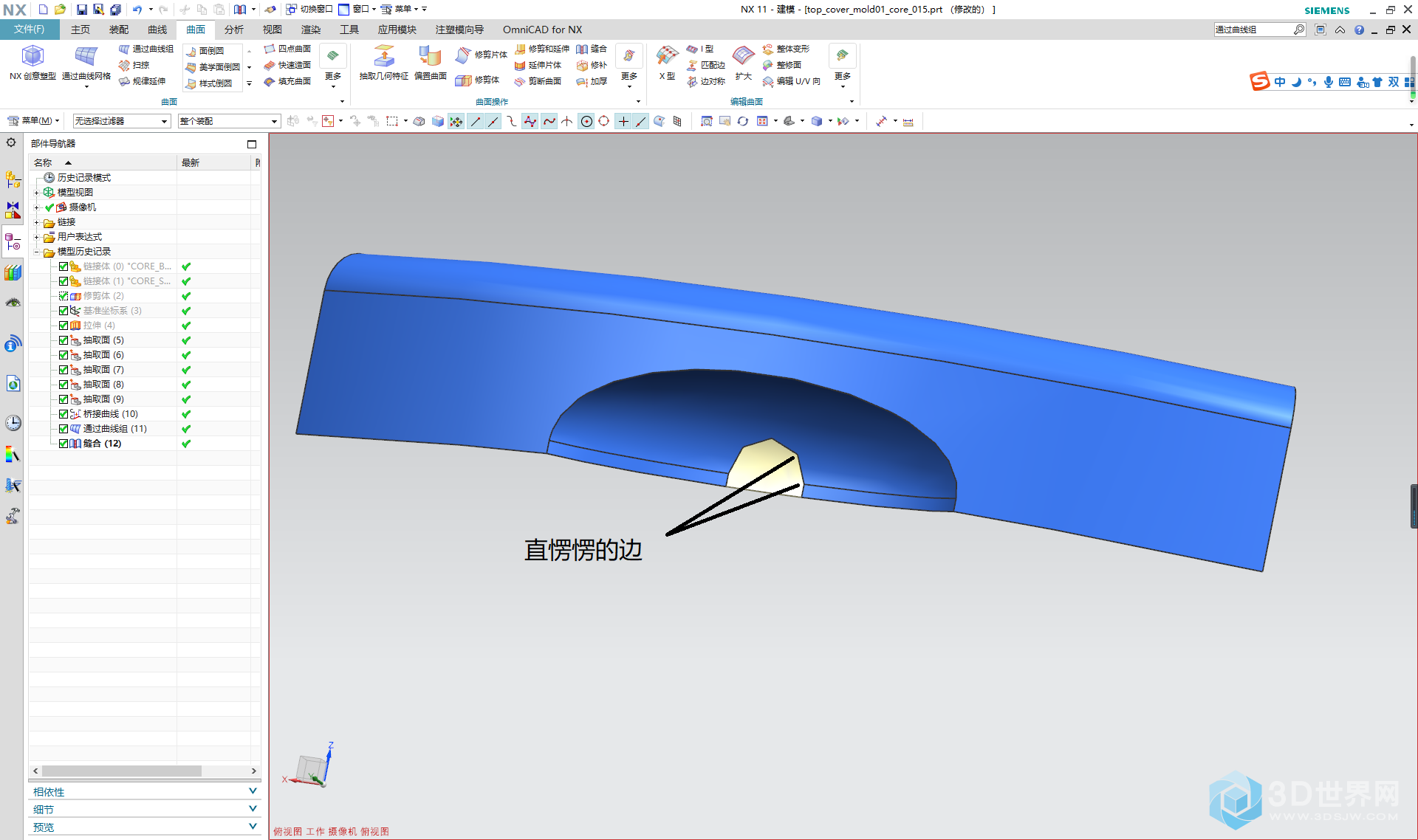Viewport: 1418px width, 840px height.
Task: Uncheck the 抽取面 (5) feature checkbox
Action: (64, 340)
